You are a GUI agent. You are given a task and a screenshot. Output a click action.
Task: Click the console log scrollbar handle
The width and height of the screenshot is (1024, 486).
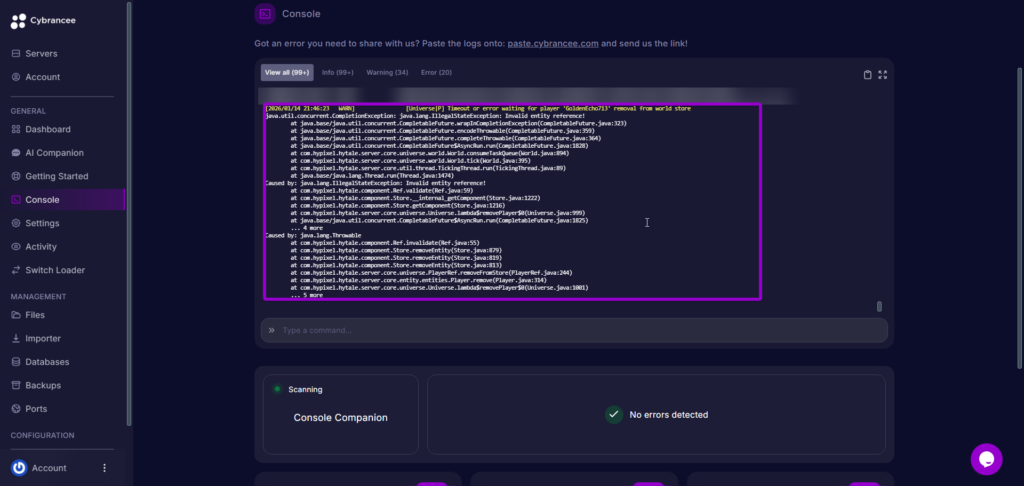pyautogui.click(x=879, y=306)
